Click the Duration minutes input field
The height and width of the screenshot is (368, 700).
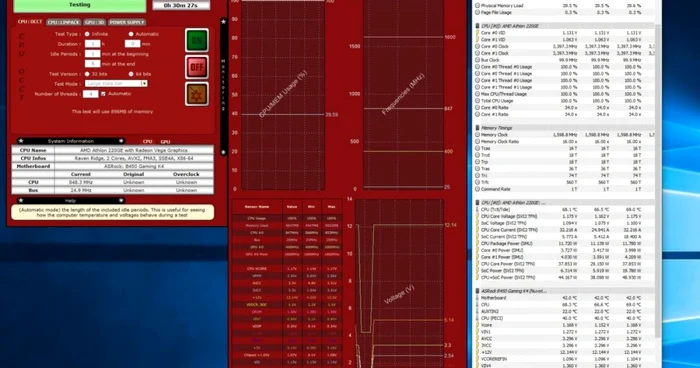[132, 44]
